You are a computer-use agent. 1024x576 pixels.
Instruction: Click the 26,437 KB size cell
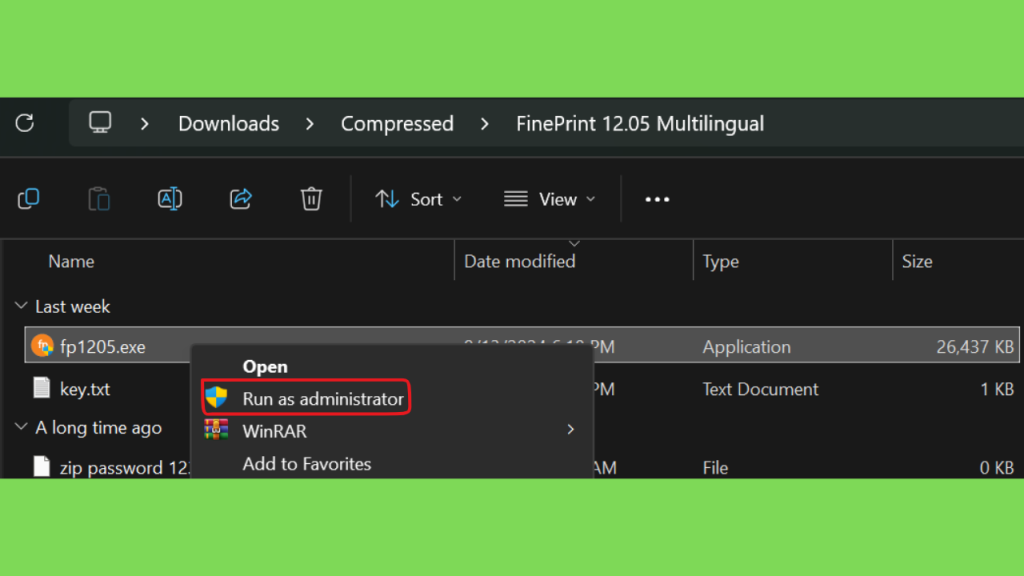click(x=975, y=347)
